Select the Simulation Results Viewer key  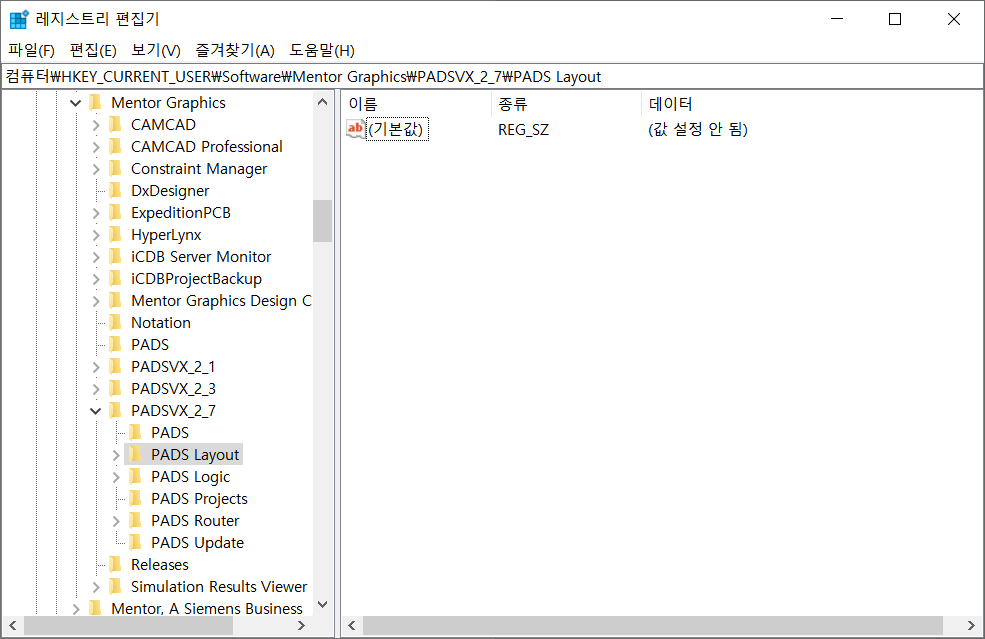point(218,587)
